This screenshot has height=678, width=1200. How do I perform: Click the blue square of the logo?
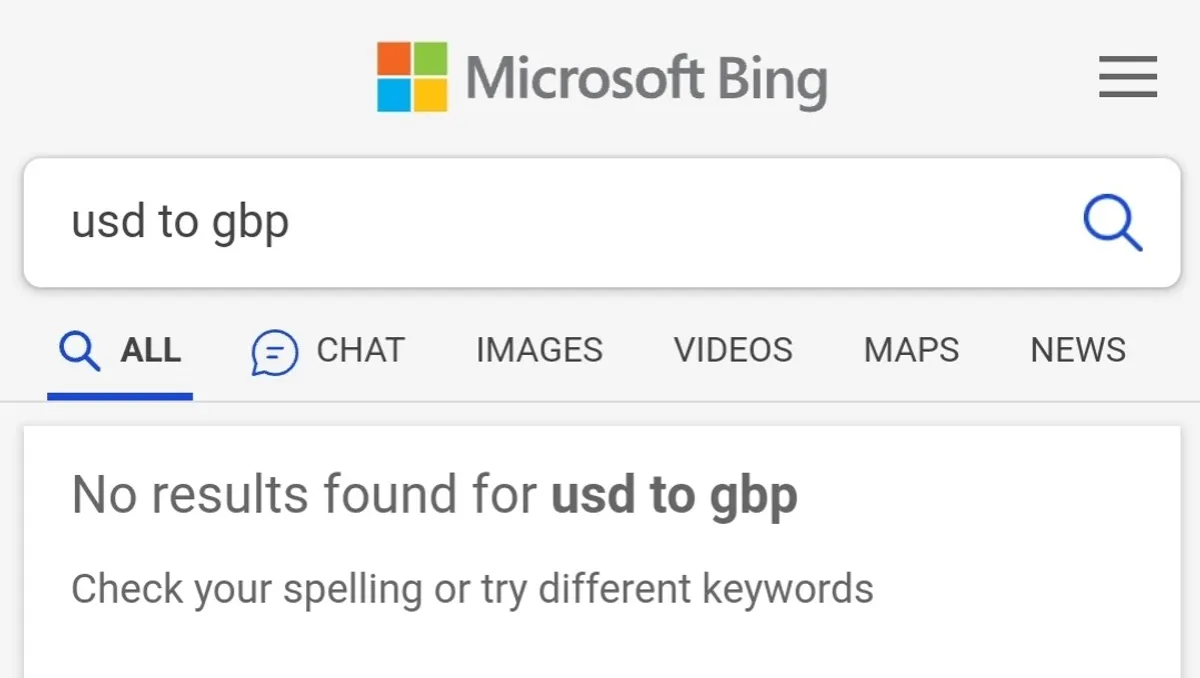pyautogui.click(x=394, y=95)
